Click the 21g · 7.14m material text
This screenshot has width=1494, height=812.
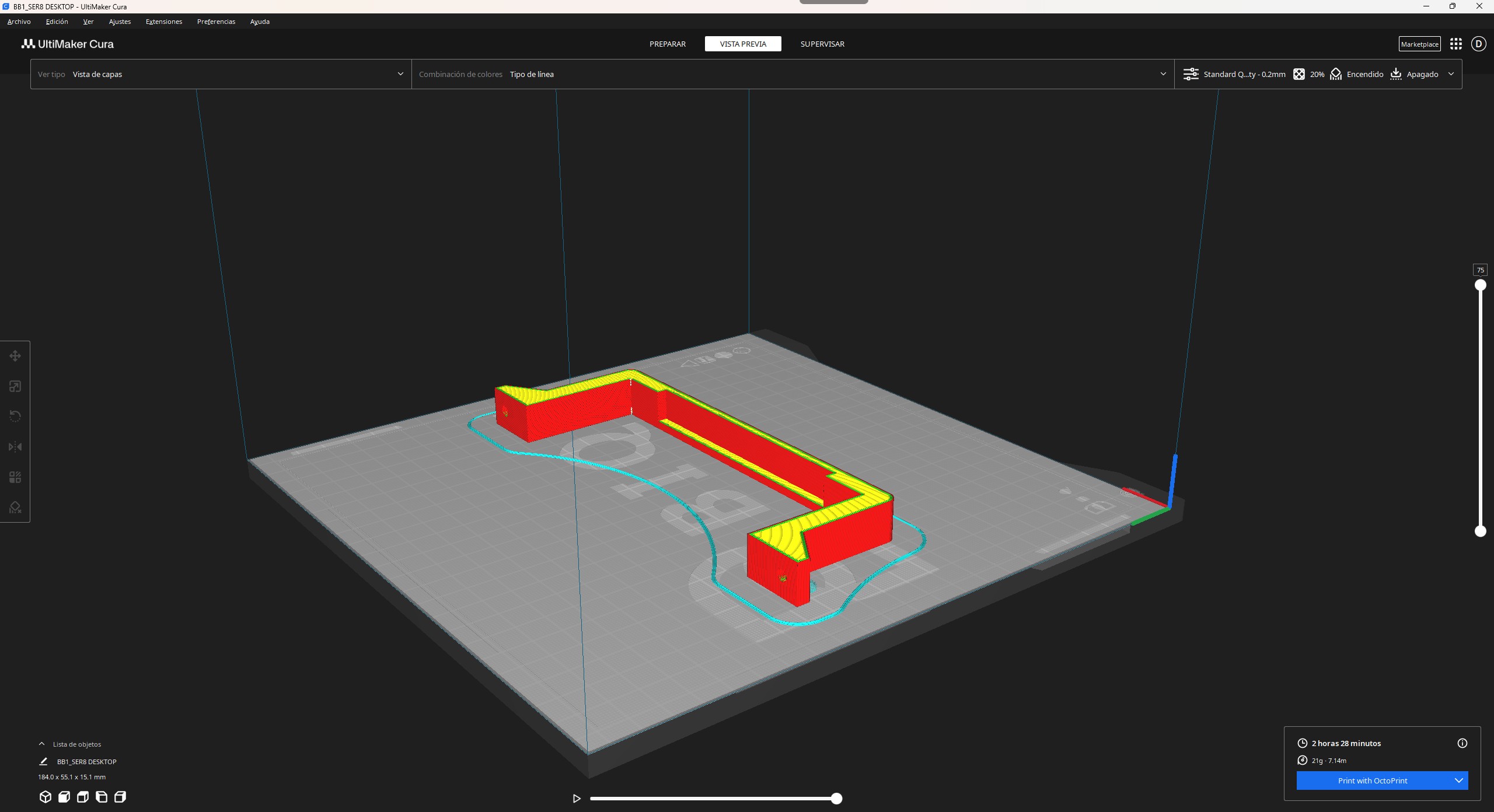pyautogui.click(x=1329, y=761)
